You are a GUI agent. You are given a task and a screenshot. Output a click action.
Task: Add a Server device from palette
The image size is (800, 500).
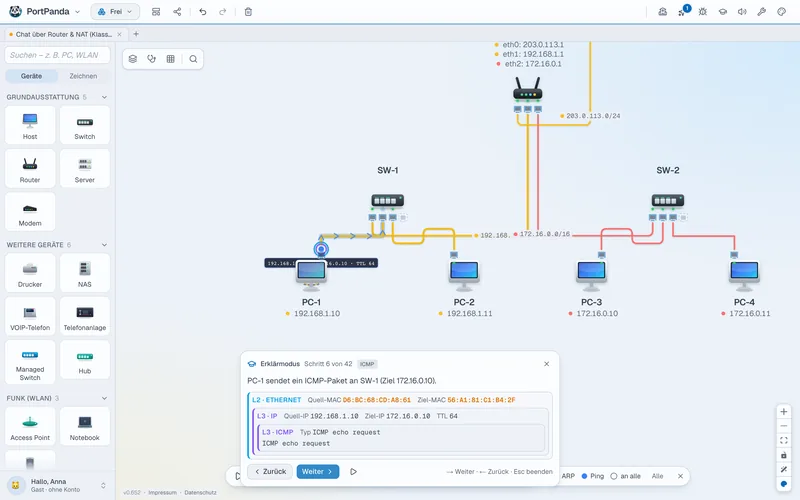click(85, 169)
